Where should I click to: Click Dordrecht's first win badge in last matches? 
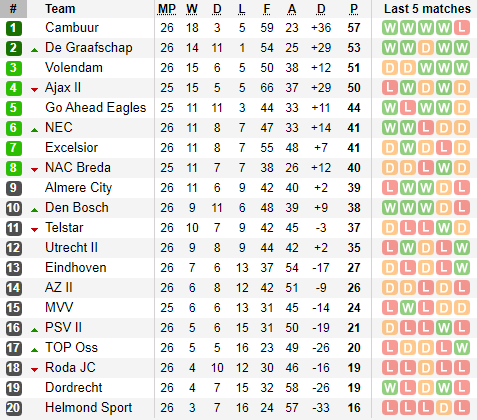(x=390, y=388)
